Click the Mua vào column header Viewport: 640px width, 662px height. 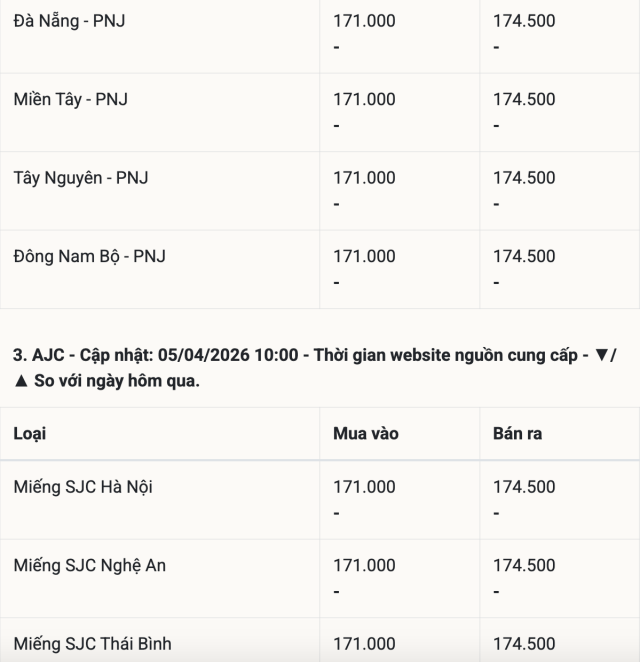pos(366,434)
